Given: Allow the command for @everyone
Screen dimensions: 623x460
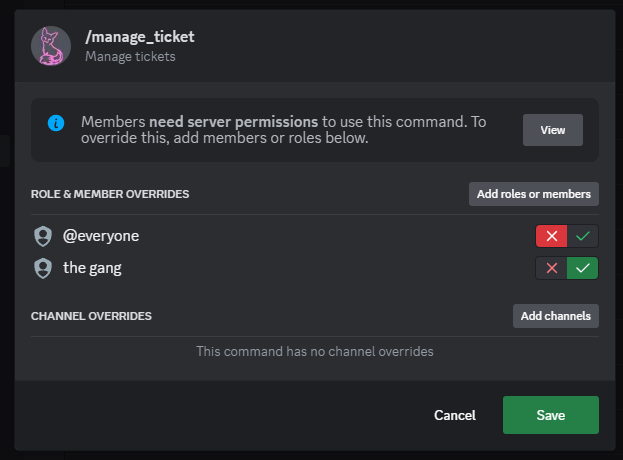Looking at the screenshot, I should 582,236.
